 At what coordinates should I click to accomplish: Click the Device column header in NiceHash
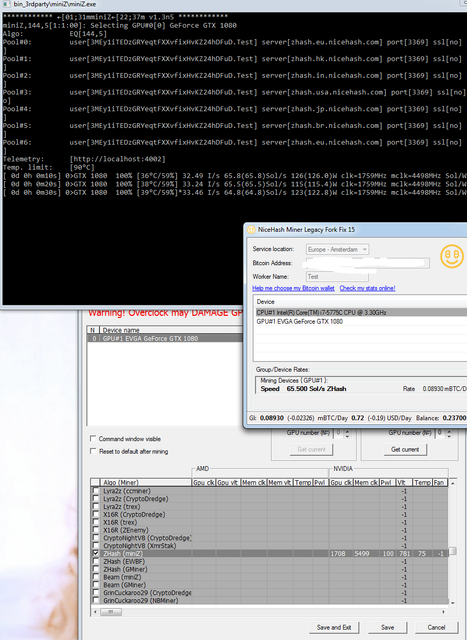361,302
